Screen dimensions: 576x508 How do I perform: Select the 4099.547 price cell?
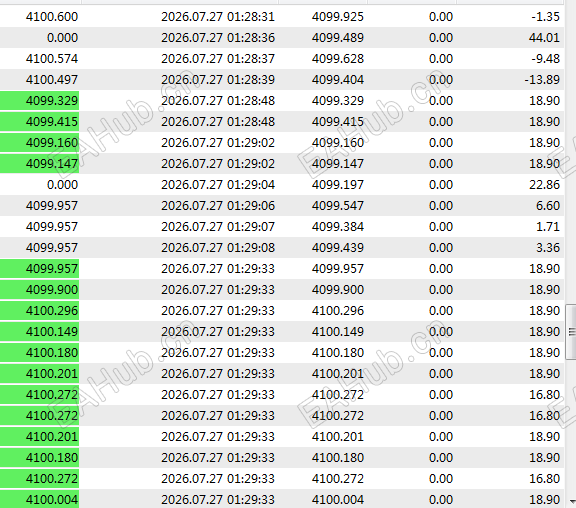(x=338, y=205)
